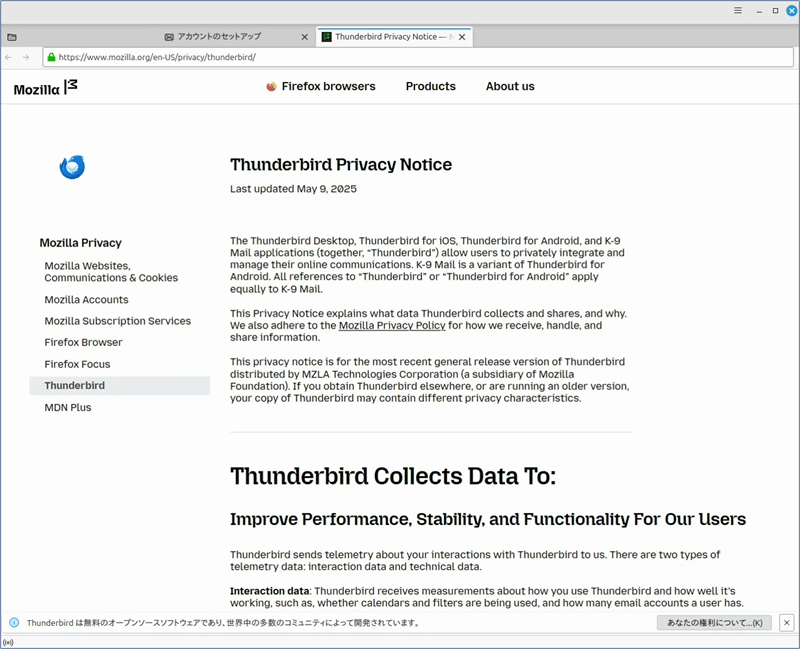This screenshot has width=800, height=649.
Task: Go forward with the right arrow button
Action: coord(26,57)
